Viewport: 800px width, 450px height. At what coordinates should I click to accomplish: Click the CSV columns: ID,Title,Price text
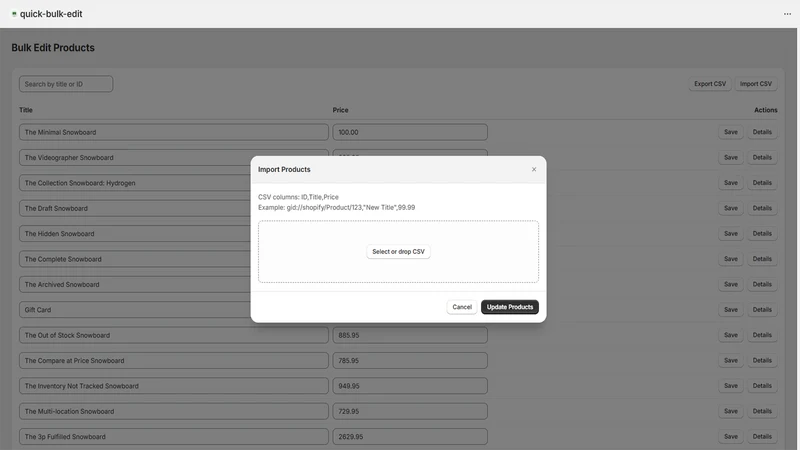coord(298,197)
